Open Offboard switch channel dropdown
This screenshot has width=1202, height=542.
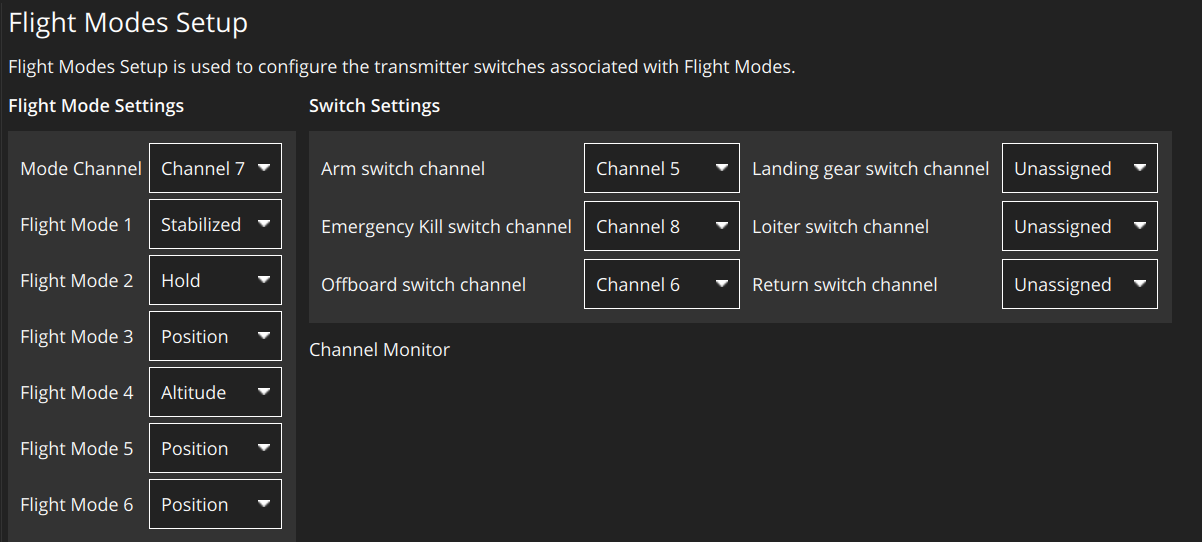[662, 284]
